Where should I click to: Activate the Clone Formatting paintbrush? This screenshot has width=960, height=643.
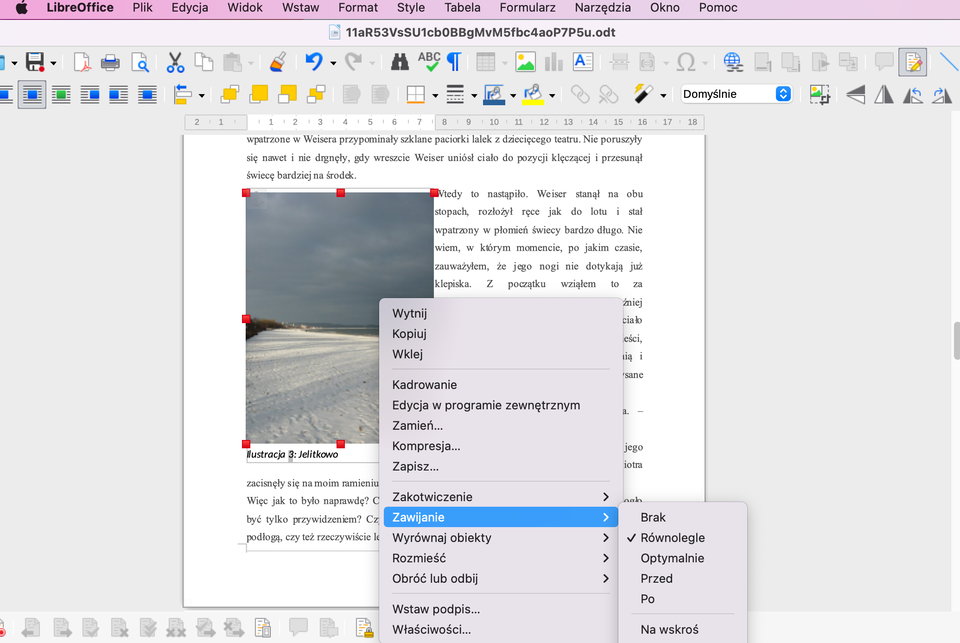click(x=277, y=61)
